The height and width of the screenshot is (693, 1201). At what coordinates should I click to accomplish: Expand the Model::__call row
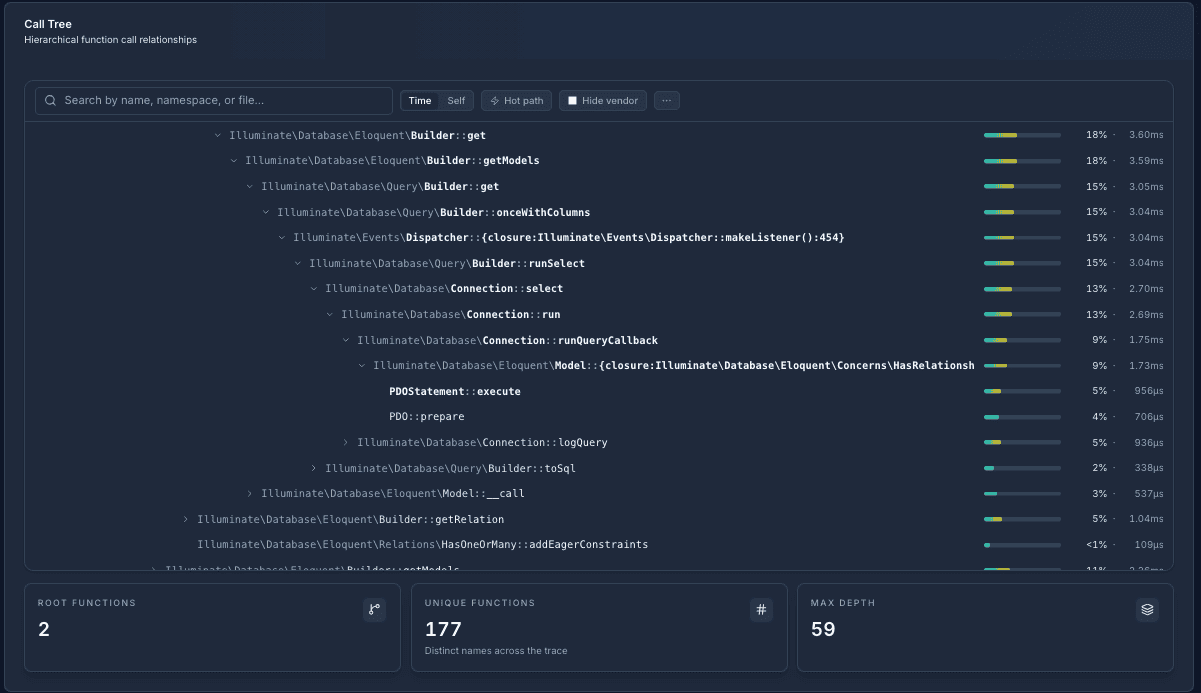point(249,494)
